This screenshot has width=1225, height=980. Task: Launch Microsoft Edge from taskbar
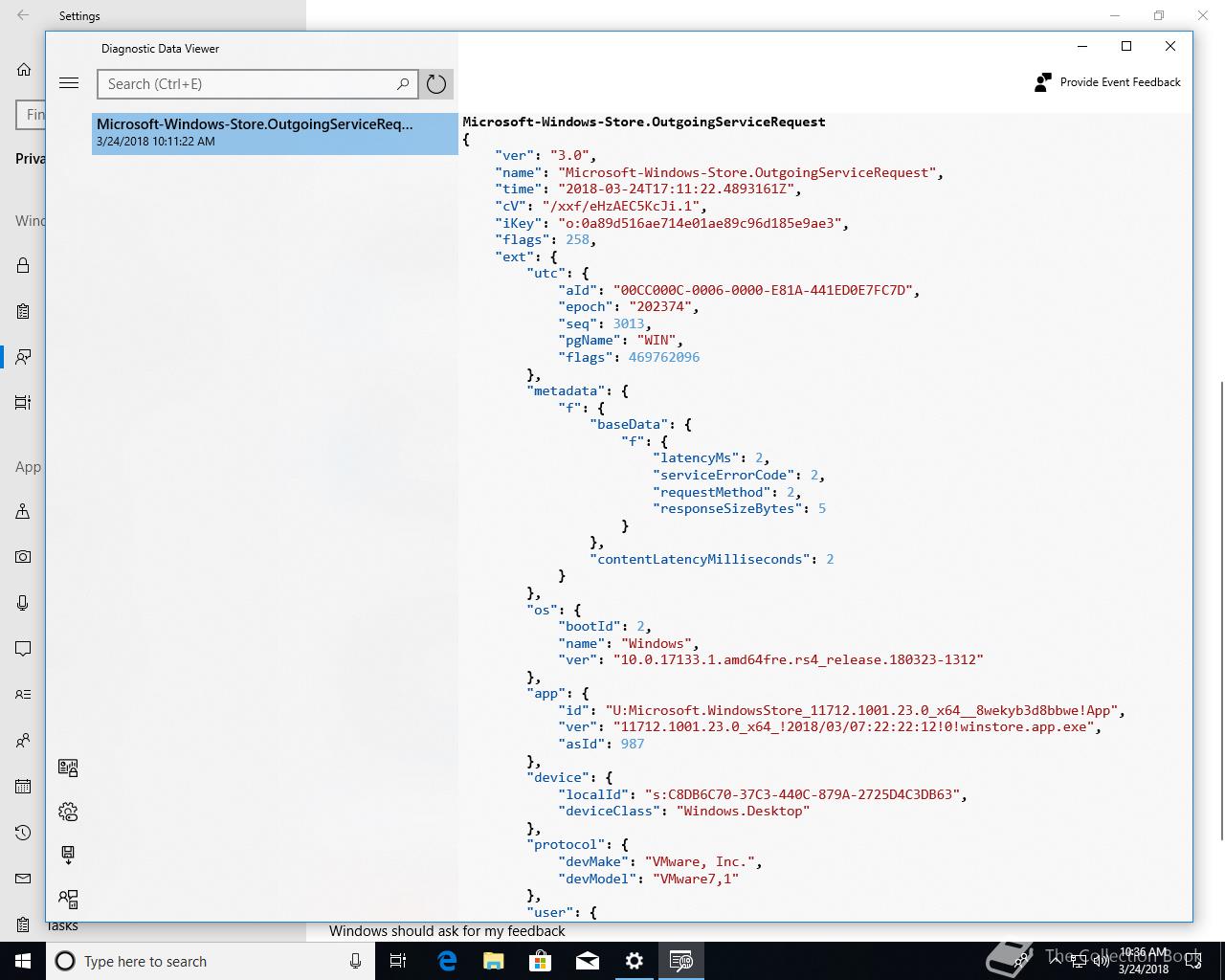click(x=447, y=961)
